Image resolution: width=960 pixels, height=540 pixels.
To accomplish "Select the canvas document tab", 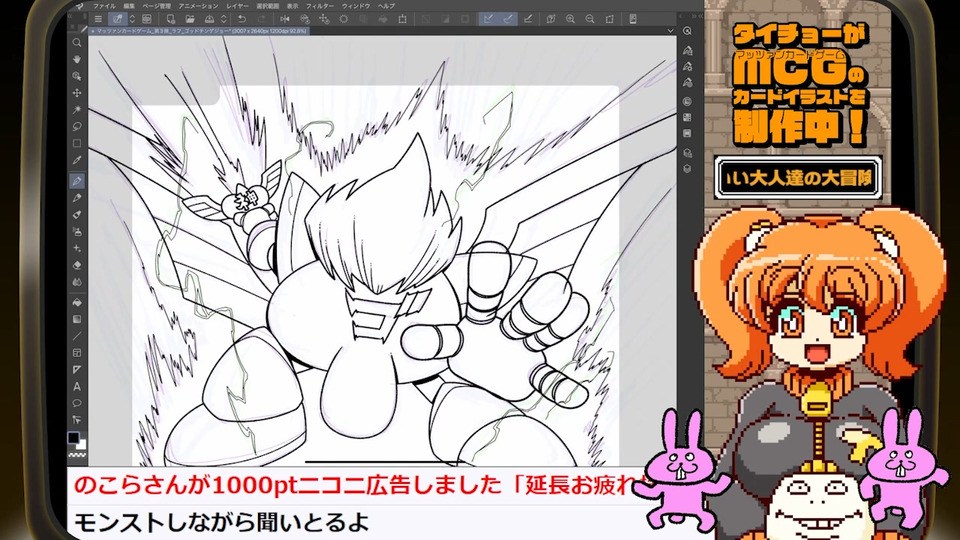I will pyautogui.click(x=199, y=31).
